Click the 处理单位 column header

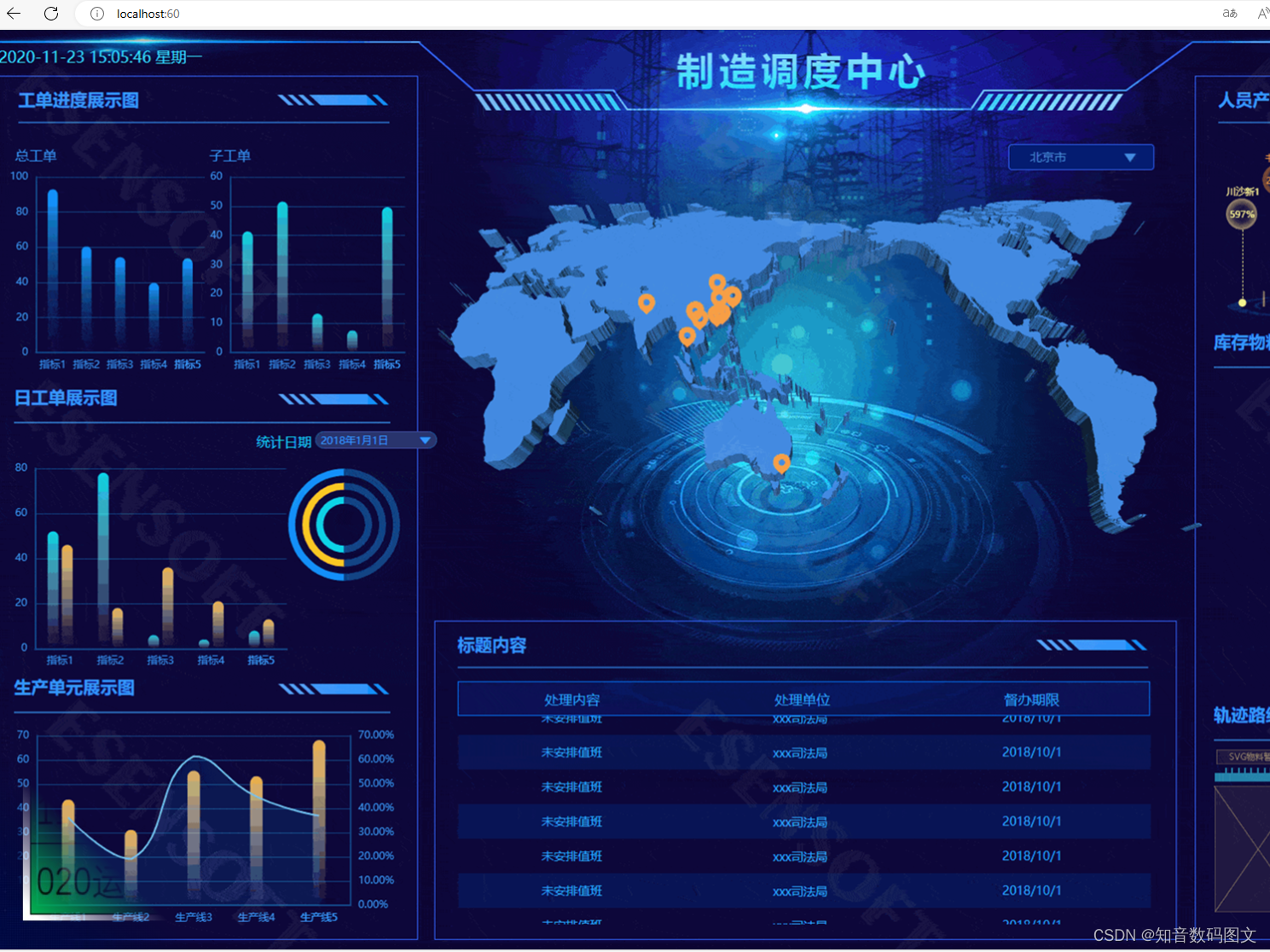[802, 699]
